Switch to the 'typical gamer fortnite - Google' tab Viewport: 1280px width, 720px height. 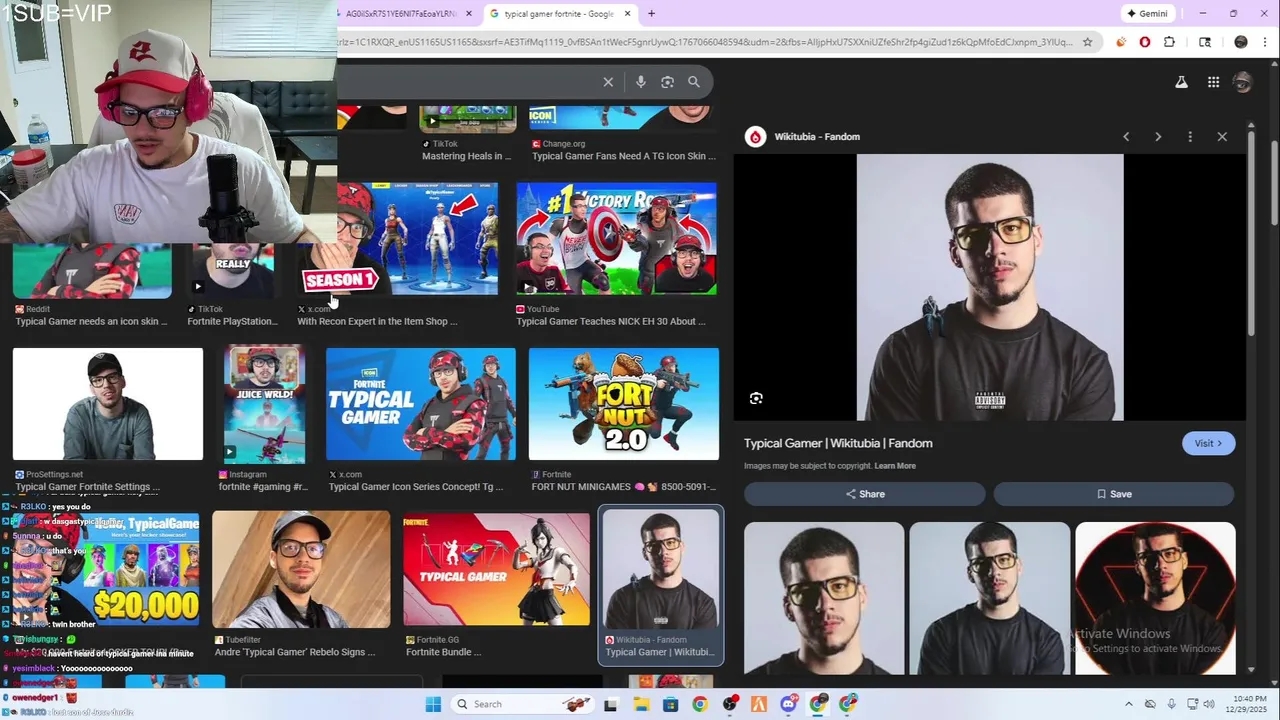(x=559, y=14)
